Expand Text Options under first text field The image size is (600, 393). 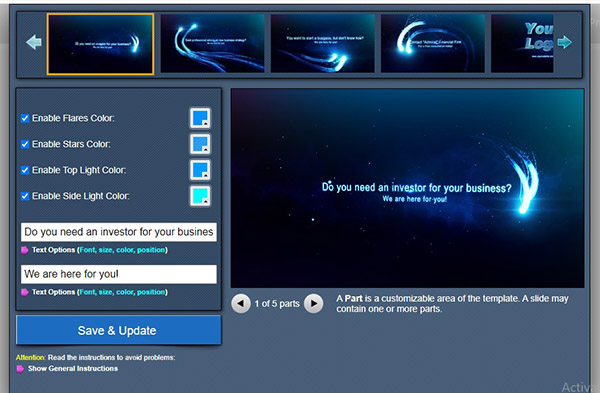(99, 250)
